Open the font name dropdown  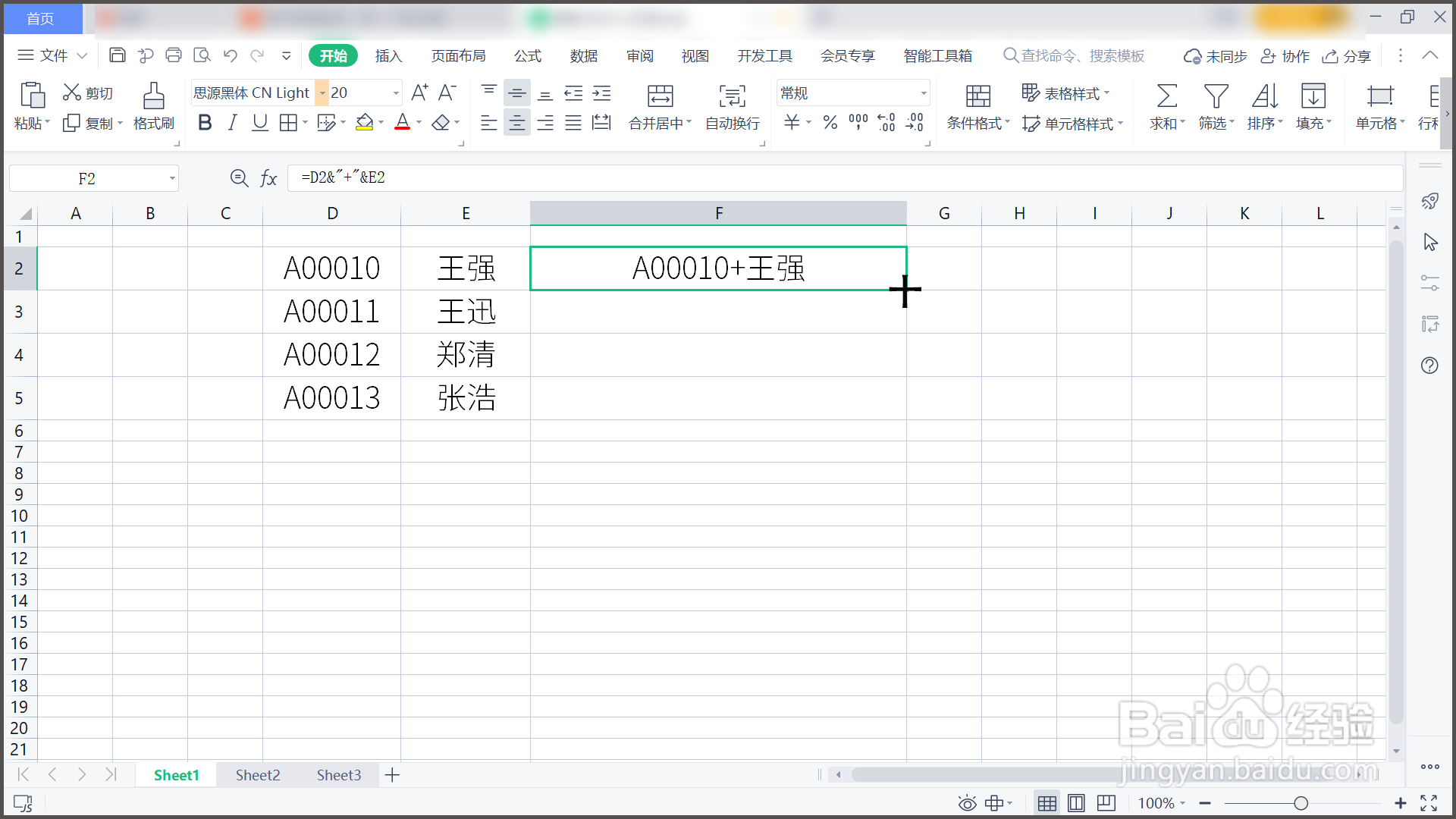tap(322, 93)
